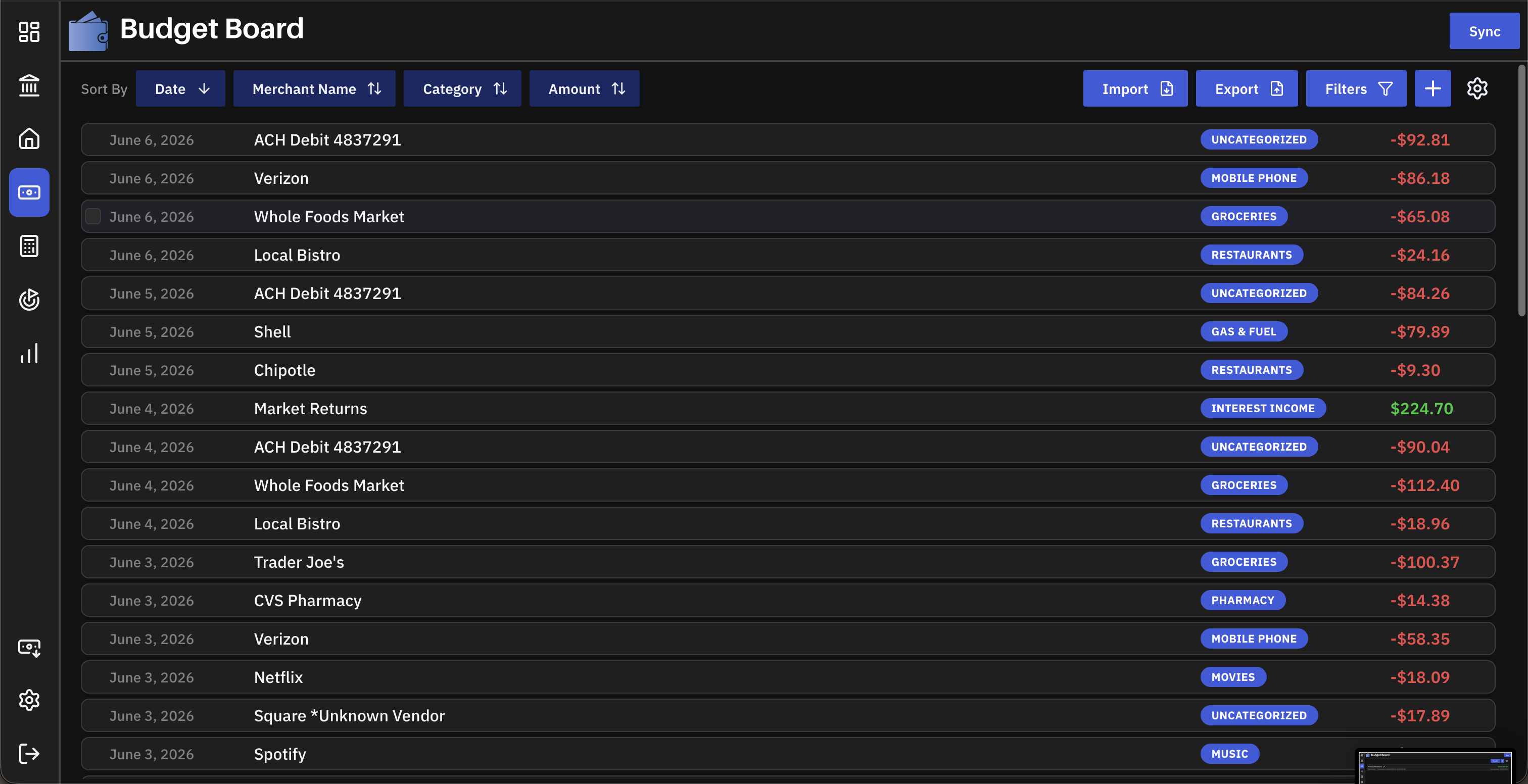Viewport: 1528px width, 784px height.
Task: Select the merchant name Shell
Action: coord(272,331)
